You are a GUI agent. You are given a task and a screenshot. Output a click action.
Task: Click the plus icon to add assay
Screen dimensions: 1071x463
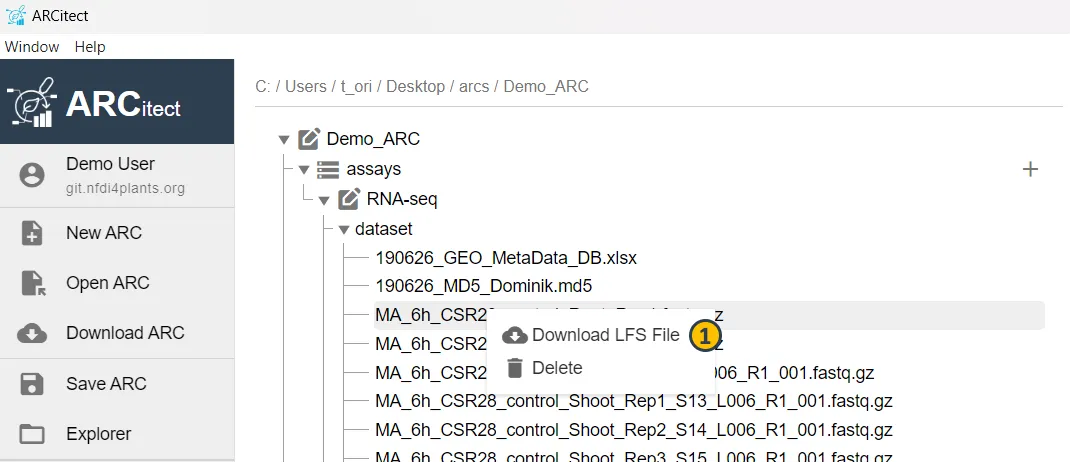click(1030, 170)
